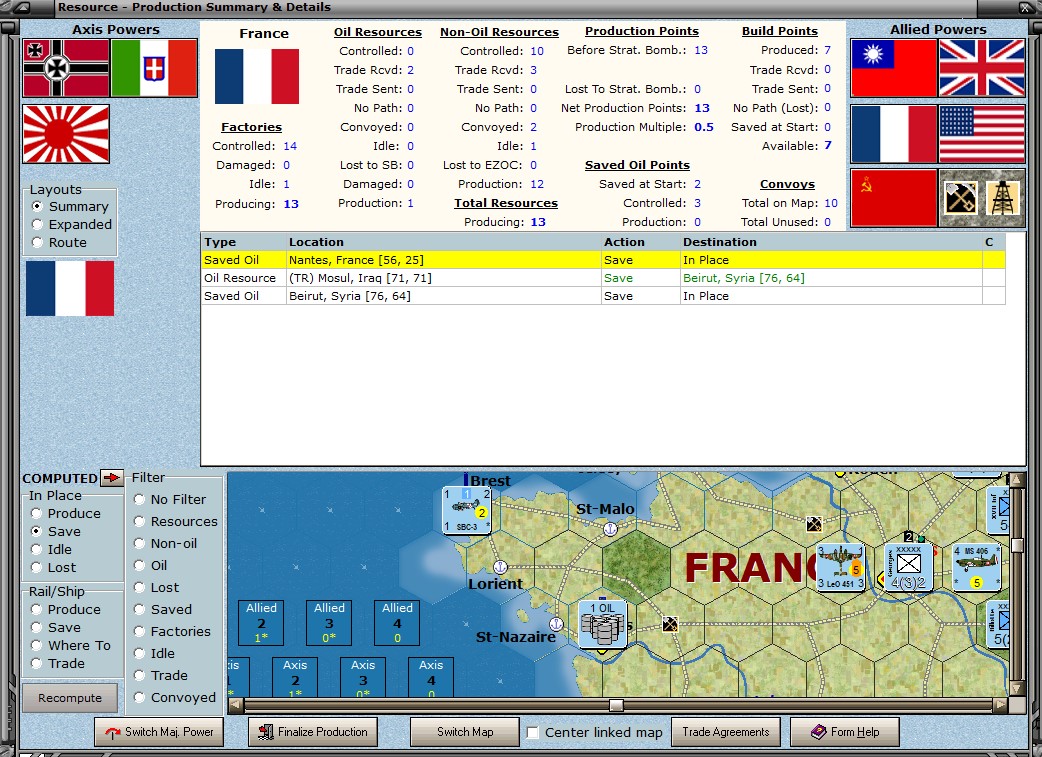Click the Axis 2 convoy box
Image resolution: width=1042 pixels, height=757 pixels.
coord(295,677)
